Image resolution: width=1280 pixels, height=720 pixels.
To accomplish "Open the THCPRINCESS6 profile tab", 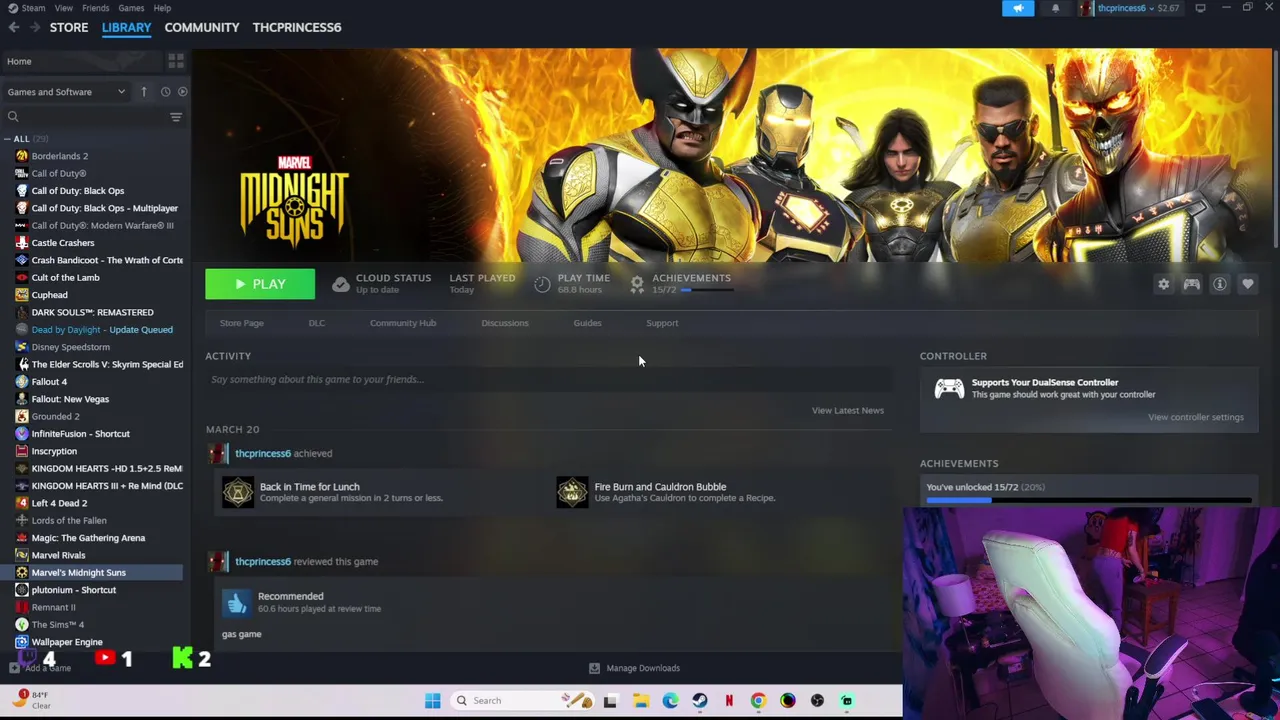I will tap(297, 27).
